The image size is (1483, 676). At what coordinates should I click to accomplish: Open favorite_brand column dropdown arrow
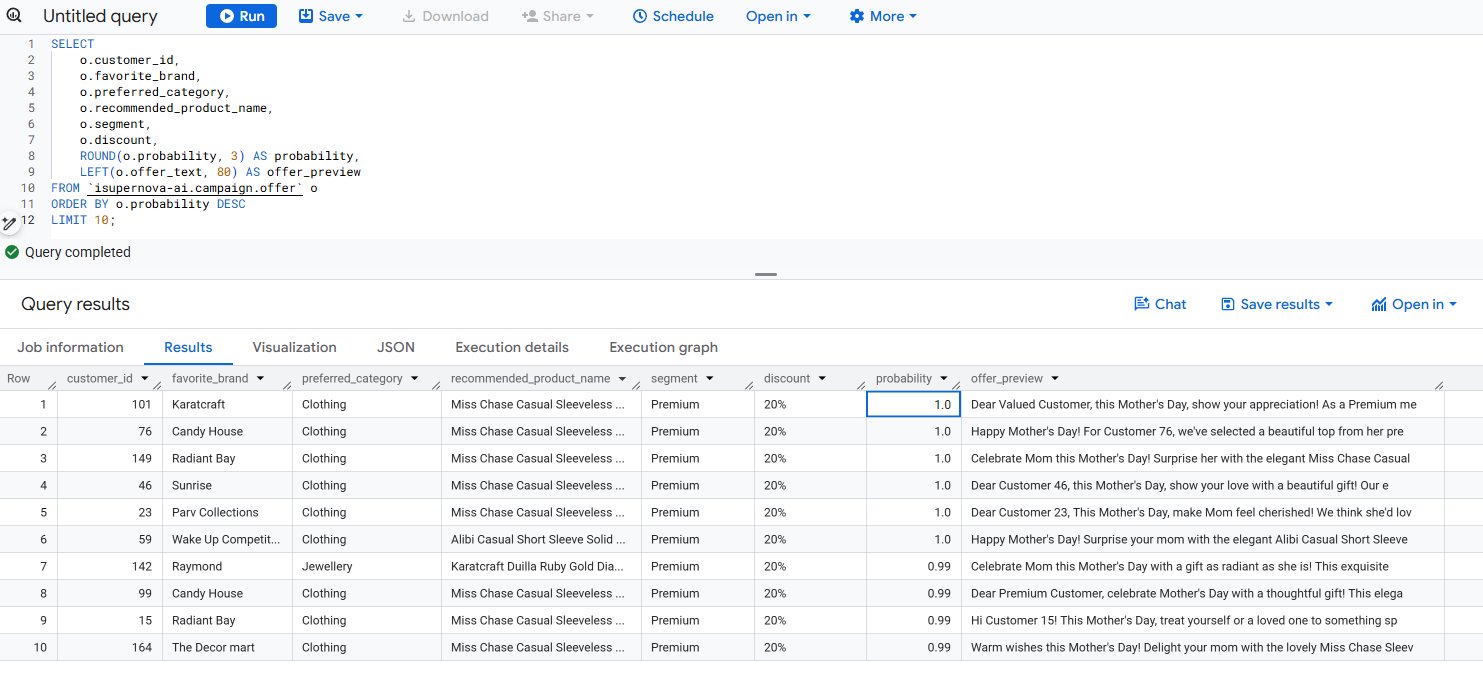260,379
